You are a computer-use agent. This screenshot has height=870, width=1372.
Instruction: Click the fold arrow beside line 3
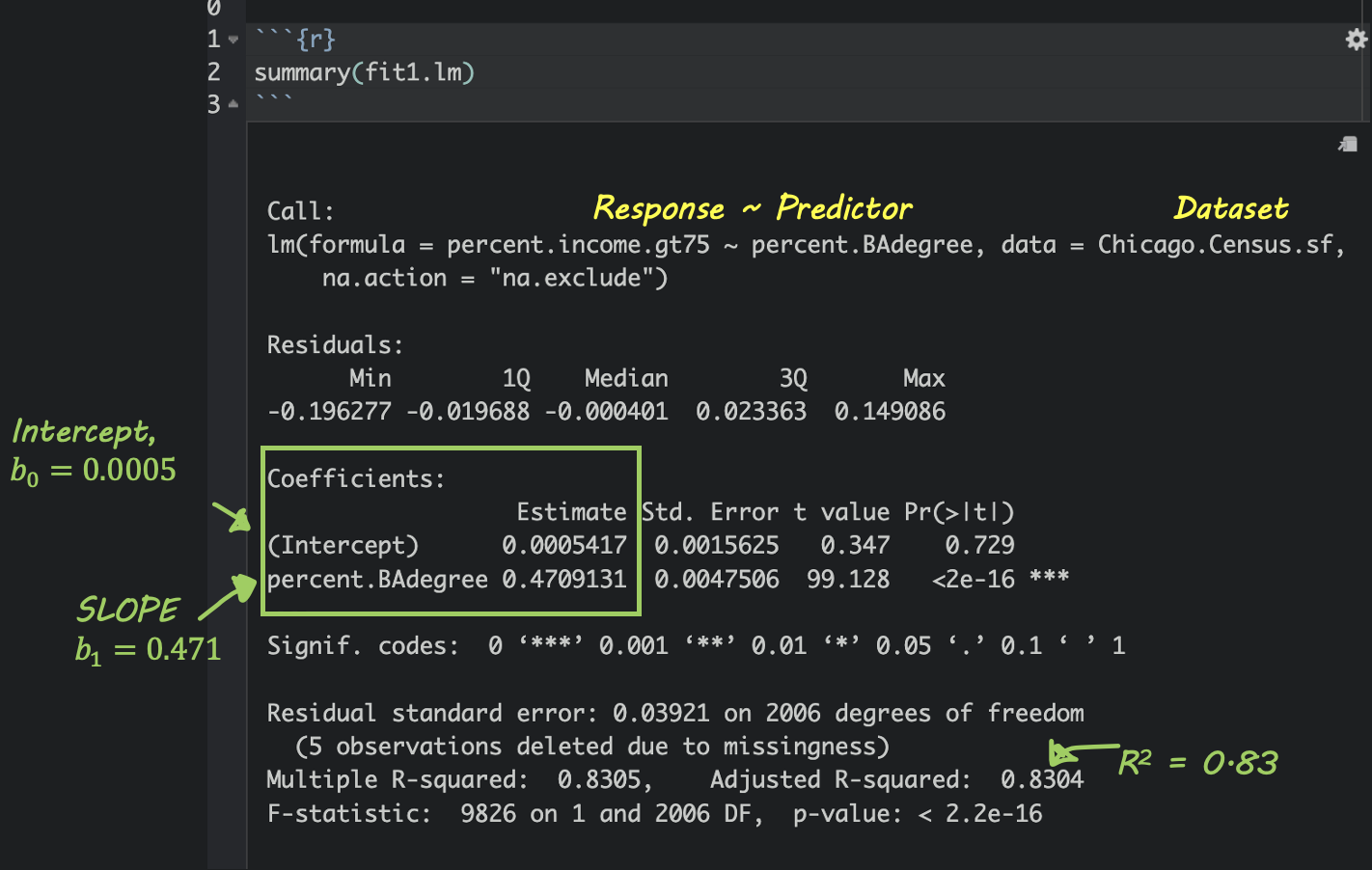[x=233, y=104]
